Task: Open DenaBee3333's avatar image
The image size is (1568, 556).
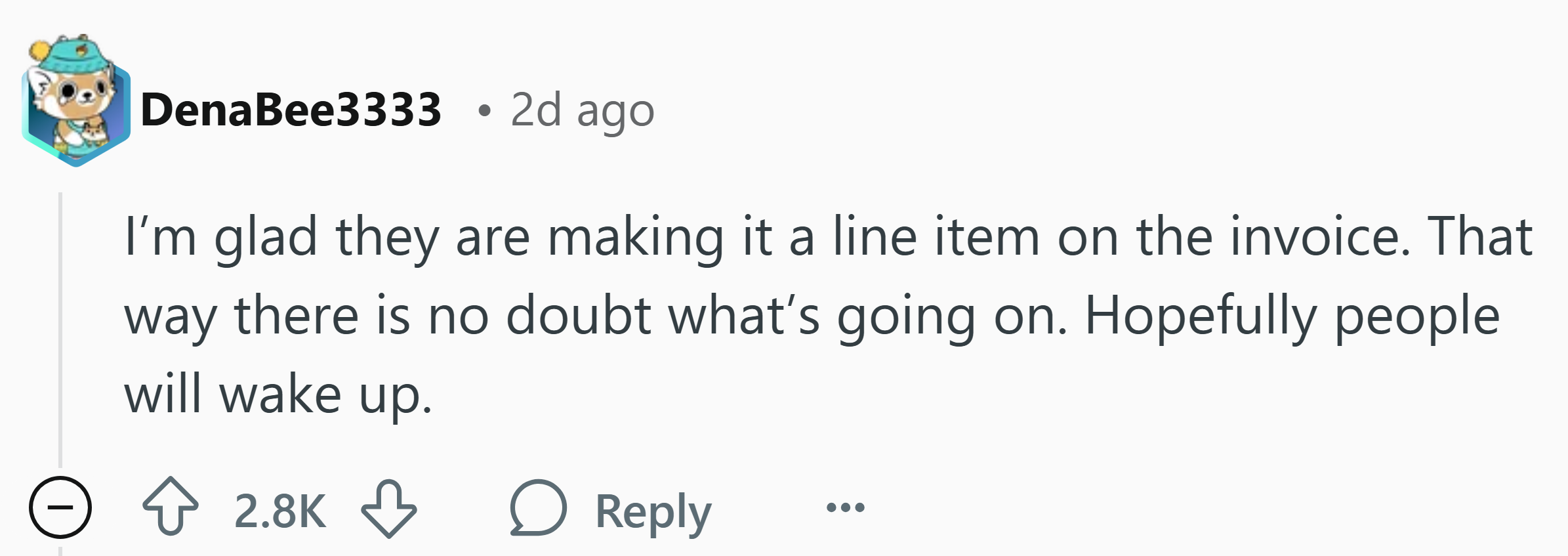Action: pyautogui.click(x=76, y=100)
